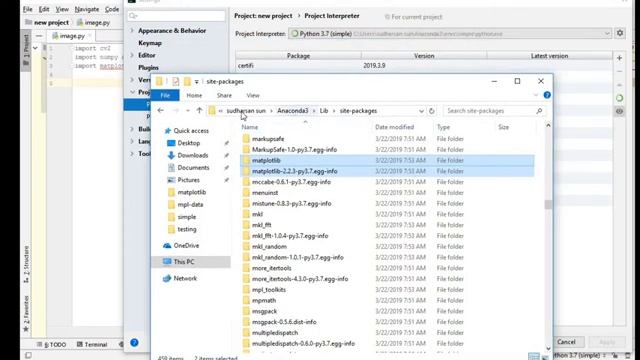The height and width of the screenshot is (360, 640).
Task: Open quick access toolbar customize dropdown
Action: tap(196, 82)
